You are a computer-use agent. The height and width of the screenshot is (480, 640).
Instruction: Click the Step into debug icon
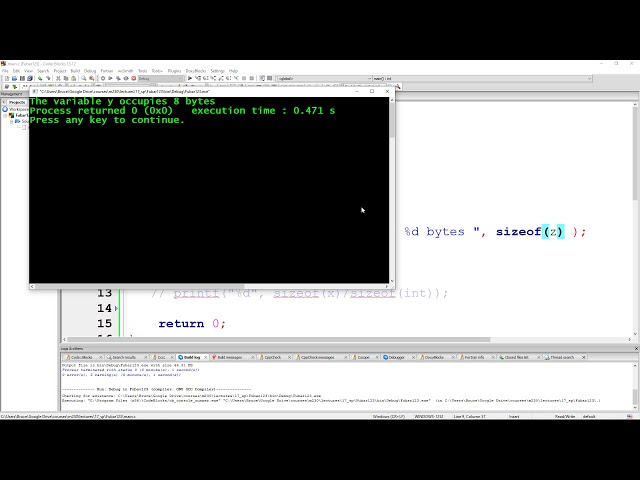point(213,78)
